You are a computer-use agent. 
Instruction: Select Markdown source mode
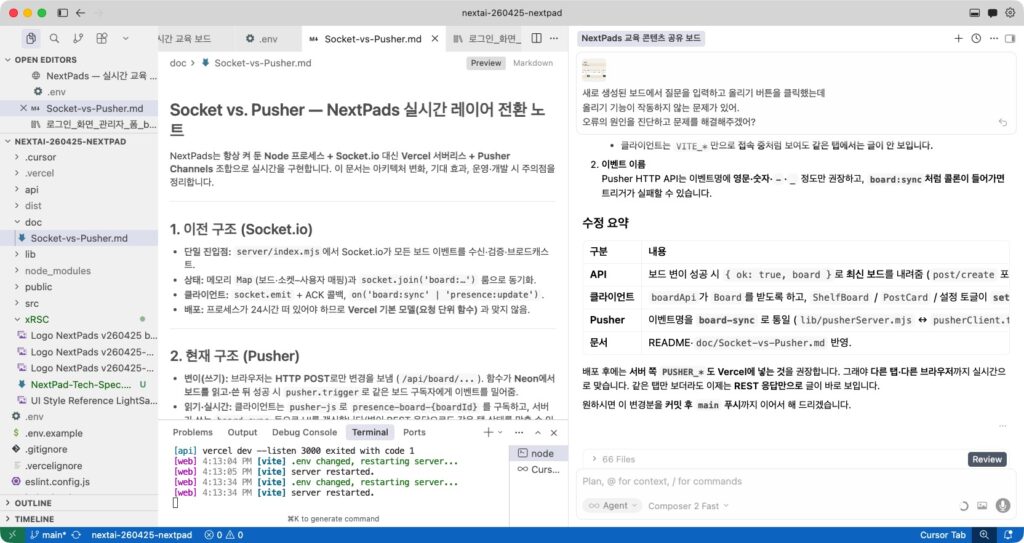533,63
